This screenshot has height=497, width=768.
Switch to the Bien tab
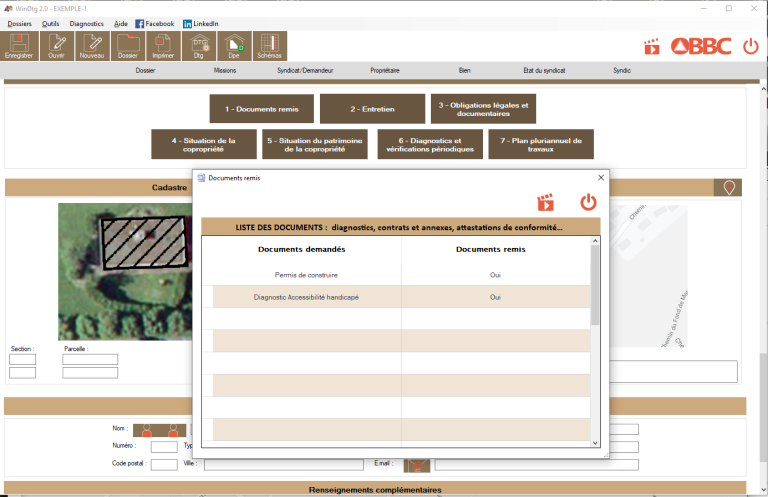pyautogui.click(x=465, y=71)
